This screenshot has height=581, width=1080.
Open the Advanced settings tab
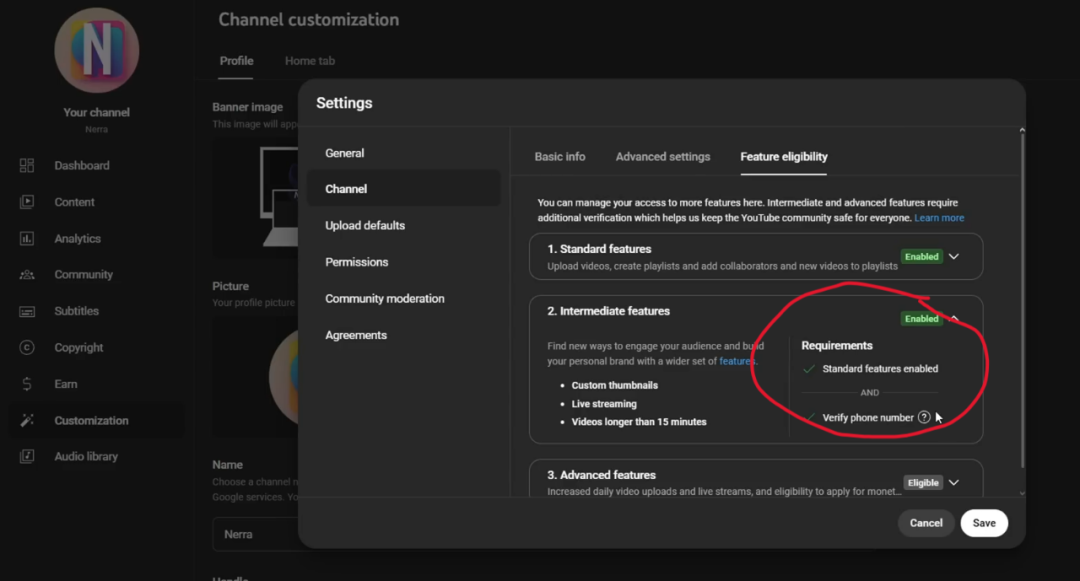[663, 157]
